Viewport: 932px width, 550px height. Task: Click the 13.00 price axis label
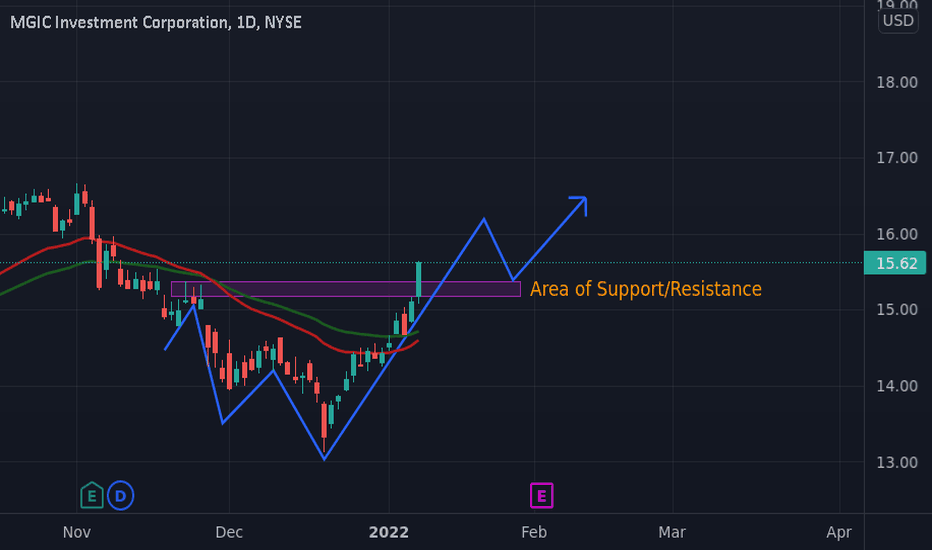tap(897, 462)
